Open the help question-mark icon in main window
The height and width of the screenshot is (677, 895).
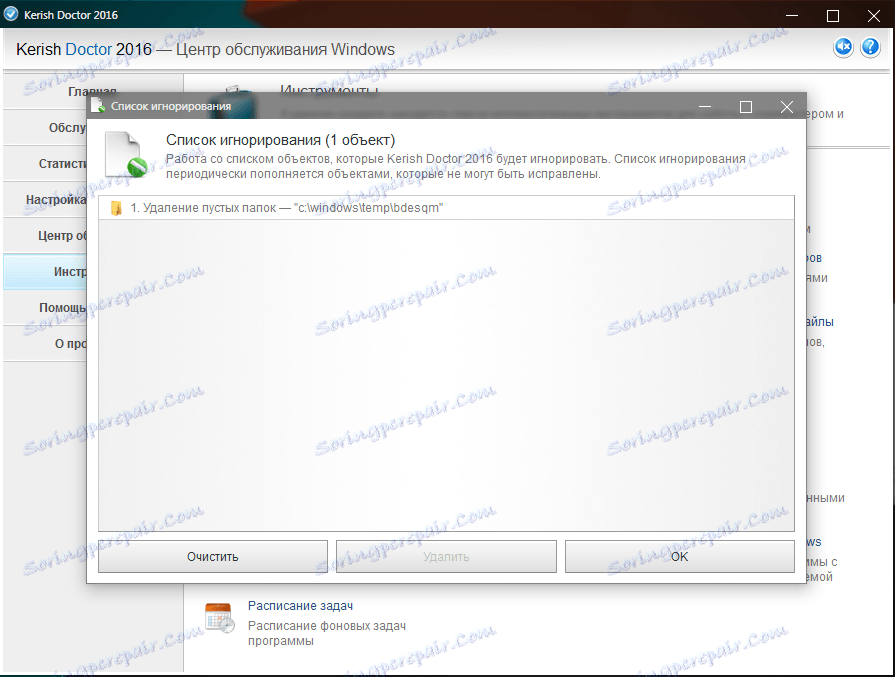[x=870, y=46]
